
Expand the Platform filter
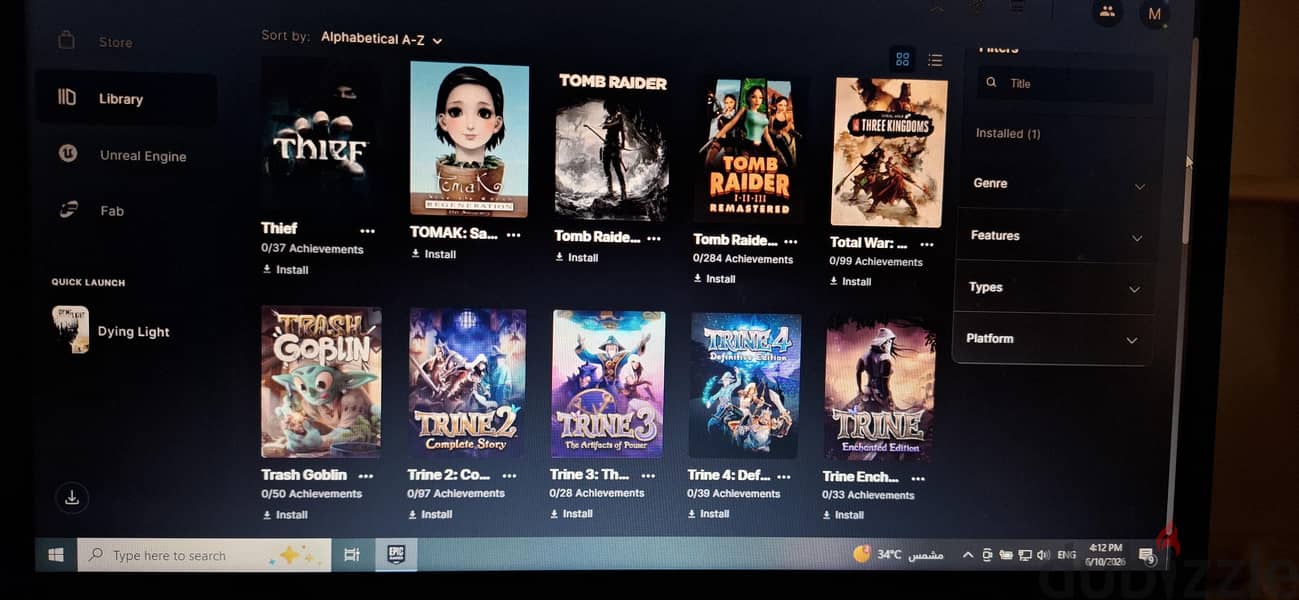pos(1051,339)
